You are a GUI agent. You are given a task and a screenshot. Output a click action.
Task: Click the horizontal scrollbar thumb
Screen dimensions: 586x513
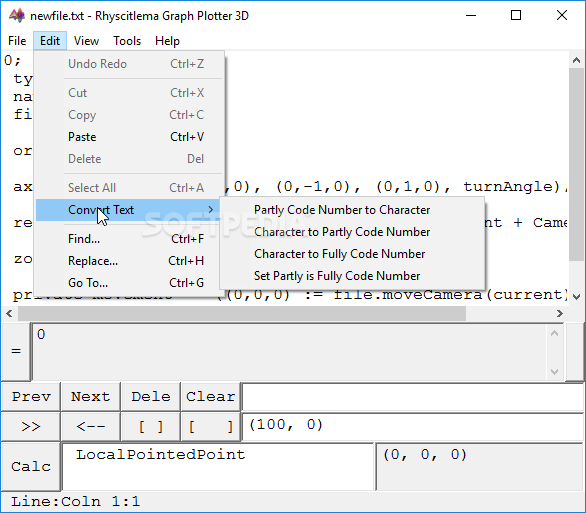tap(242, 313)
